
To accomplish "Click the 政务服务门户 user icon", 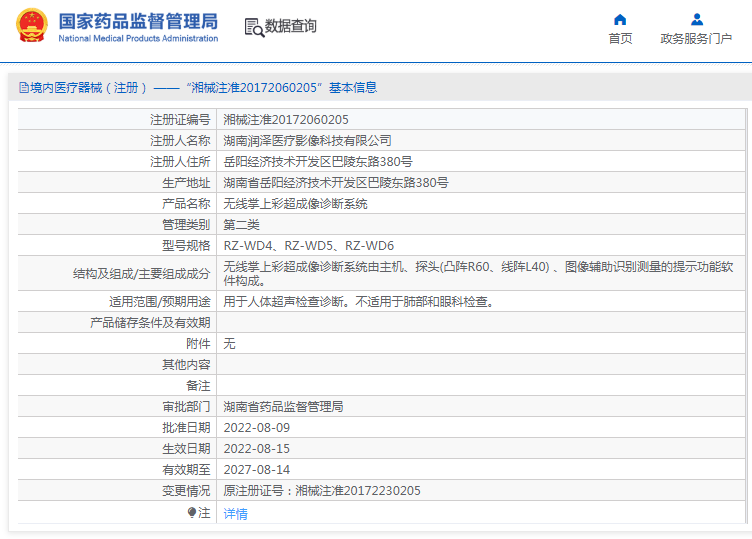I will coord(697,20).
